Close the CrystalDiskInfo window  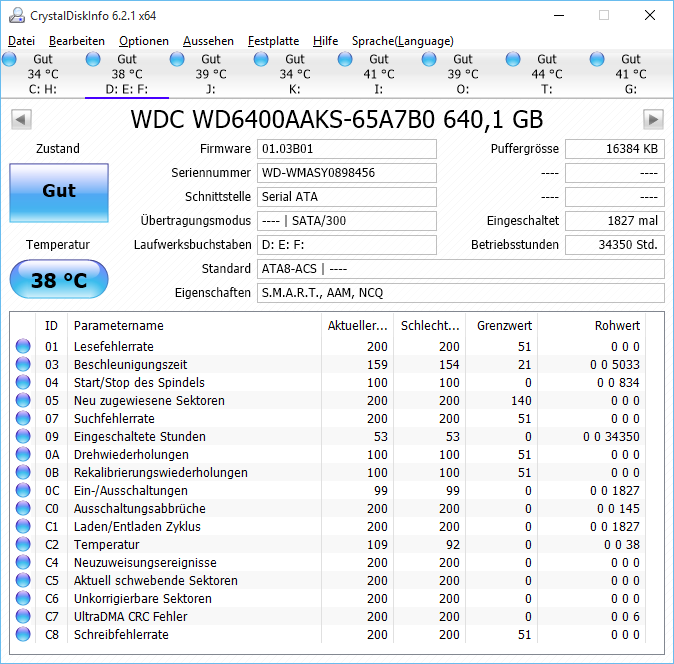(650, 15)
